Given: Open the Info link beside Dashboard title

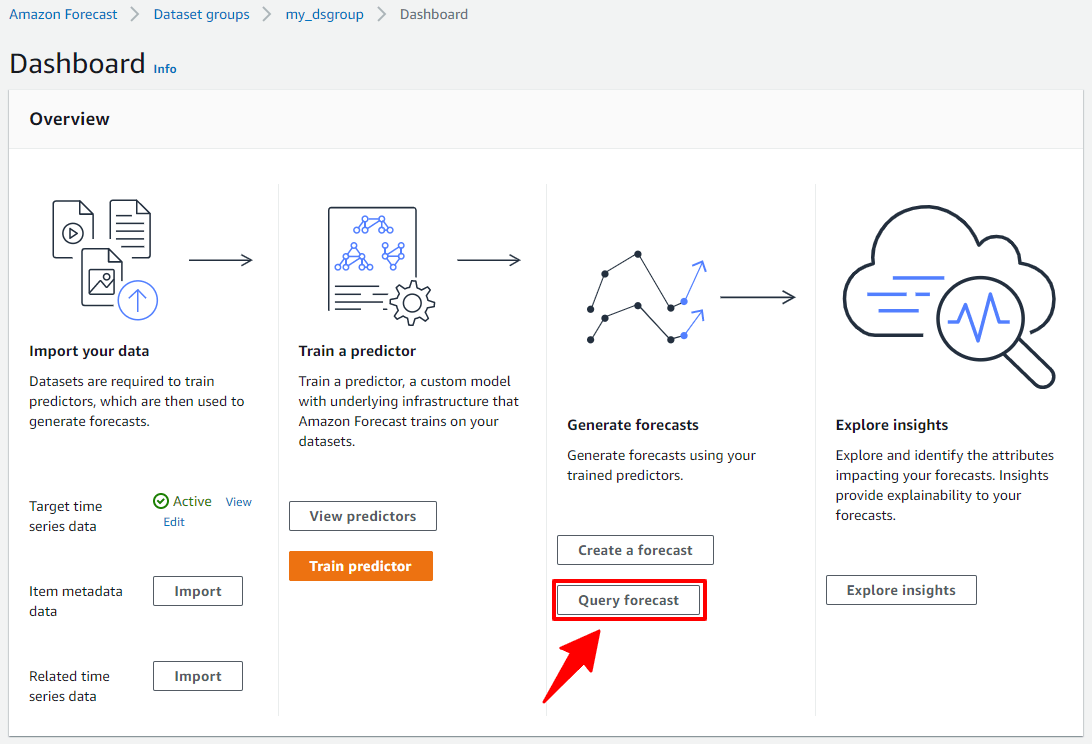Looking at the screenshot, I should 165,69.
